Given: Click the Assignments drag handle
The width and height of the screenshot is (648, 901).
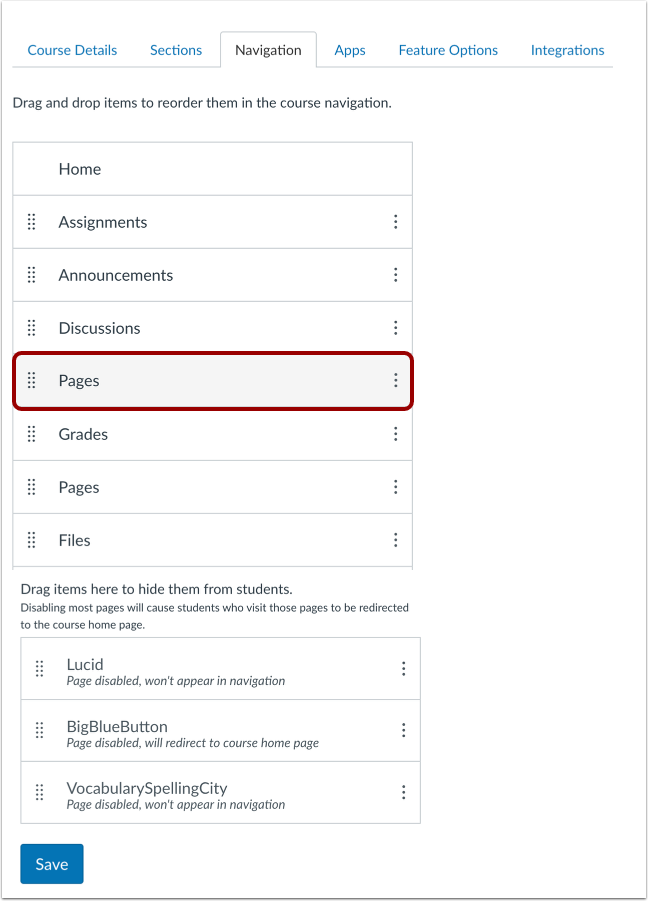Looking at the screenshot, I should click(x=31, y=221).
